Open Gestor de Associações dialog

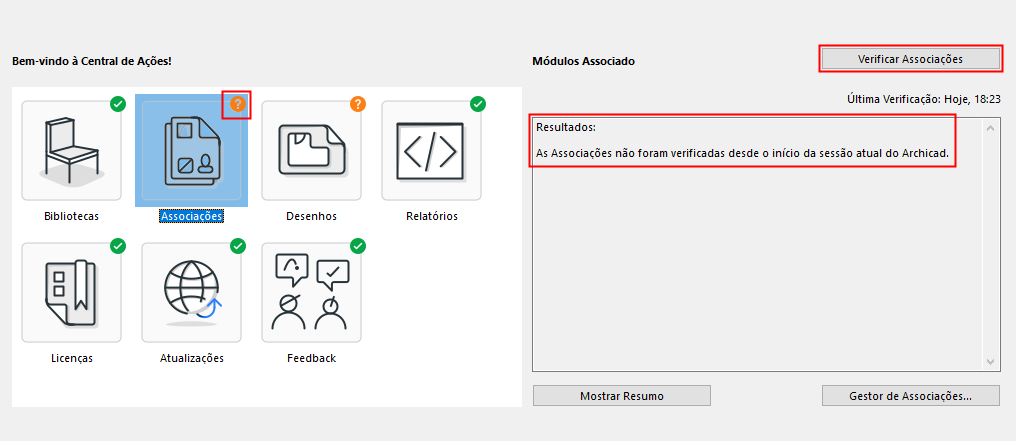(910, 396)
